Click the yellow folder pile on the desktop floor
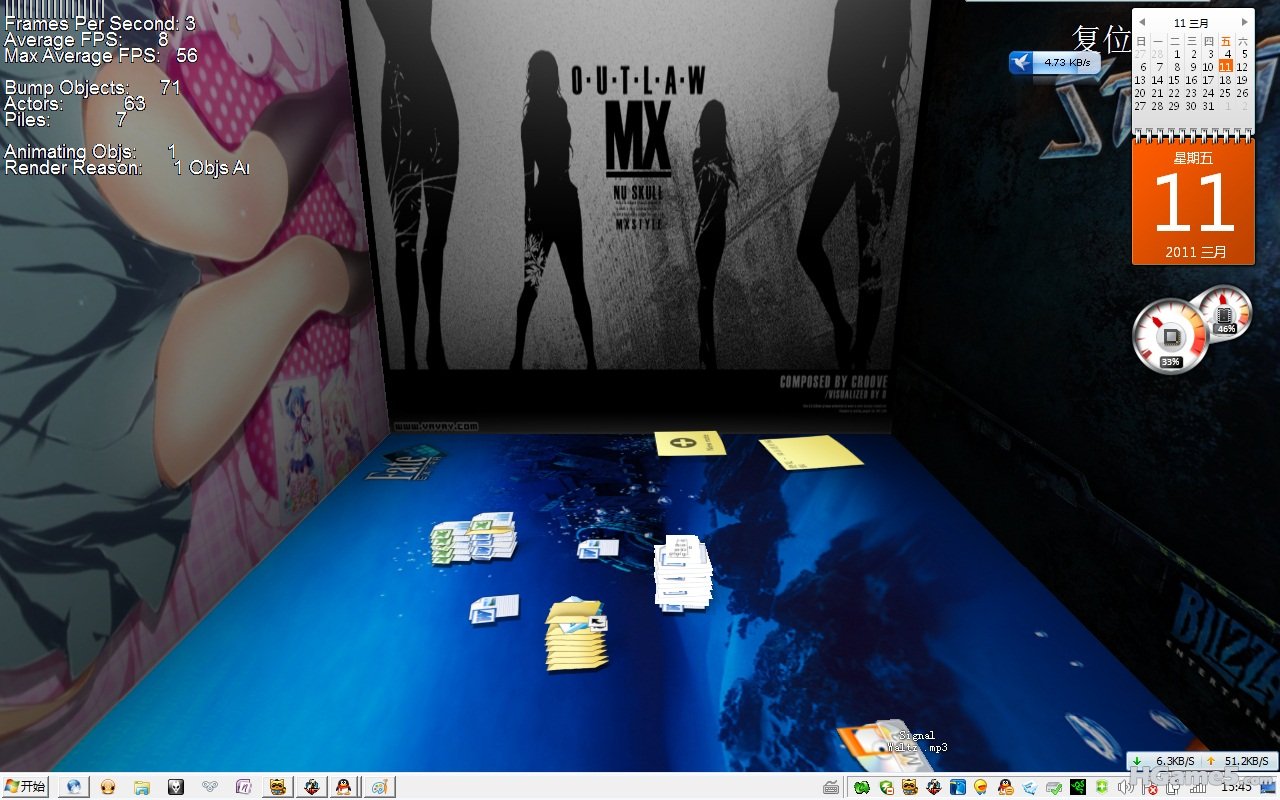Viewport: 1280px width, 800px height. click(575, 636)
